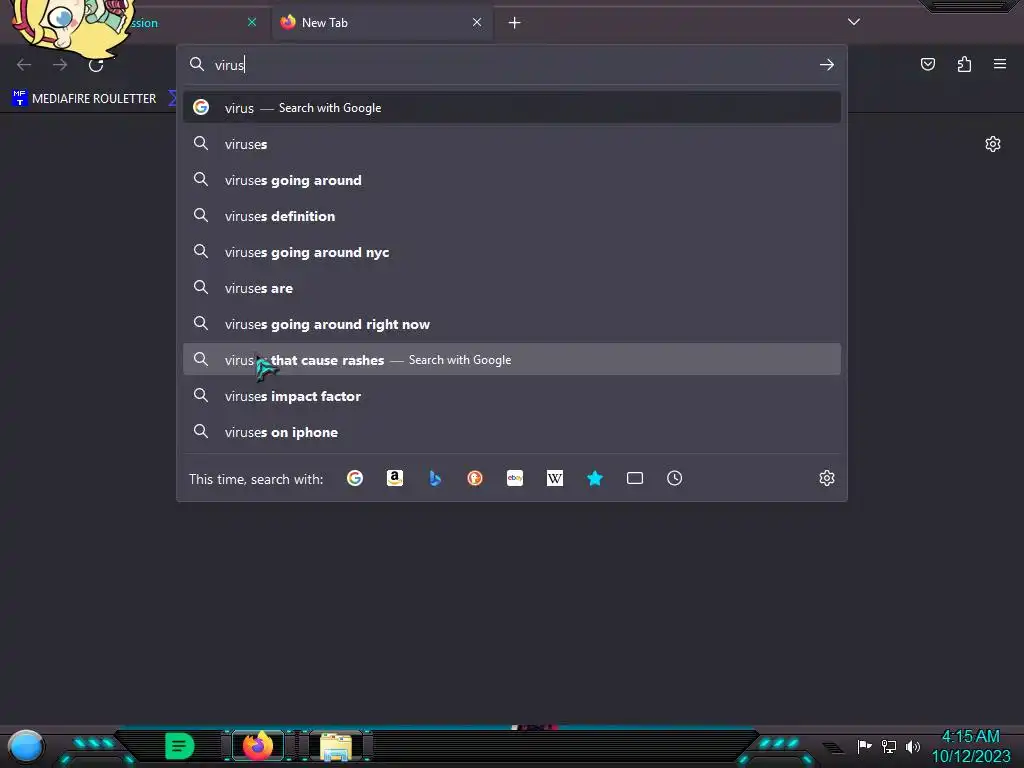This screenshot has width=1024, height=768.
Task: Select 'viruses that cause rashes' suggestion
Action: click(x=512, y=360)
